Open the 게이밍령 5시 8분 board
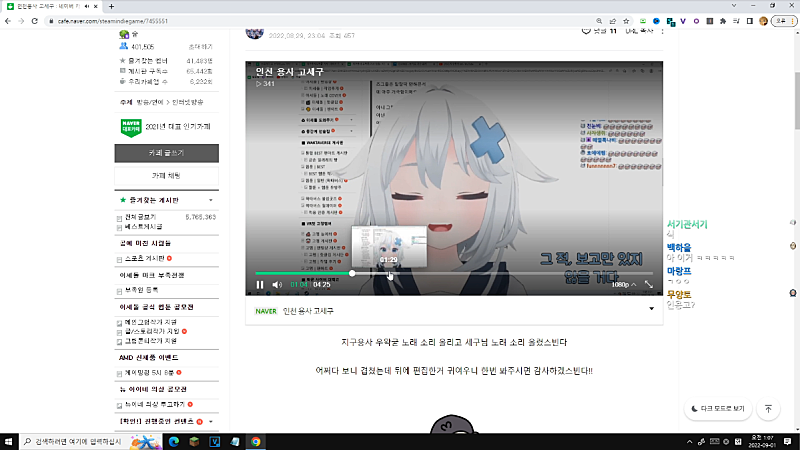The image size is (800, 450). pos(149,372)
